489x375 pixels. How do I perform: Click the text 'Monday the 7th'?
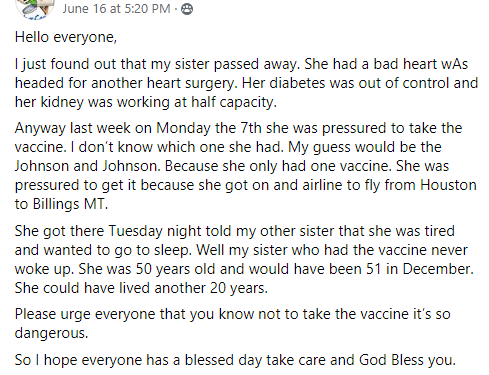point(209,128)
